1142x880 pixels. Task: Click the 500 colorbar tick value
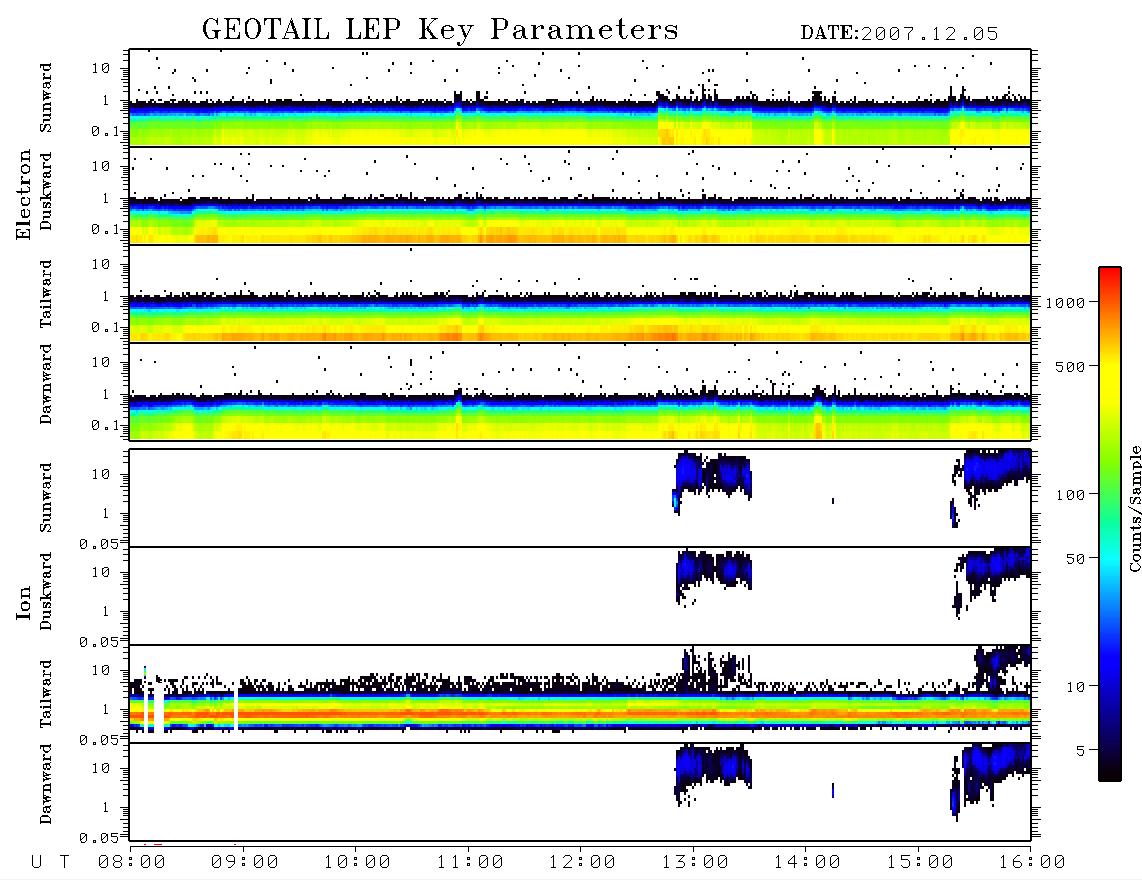(1071, 367)
